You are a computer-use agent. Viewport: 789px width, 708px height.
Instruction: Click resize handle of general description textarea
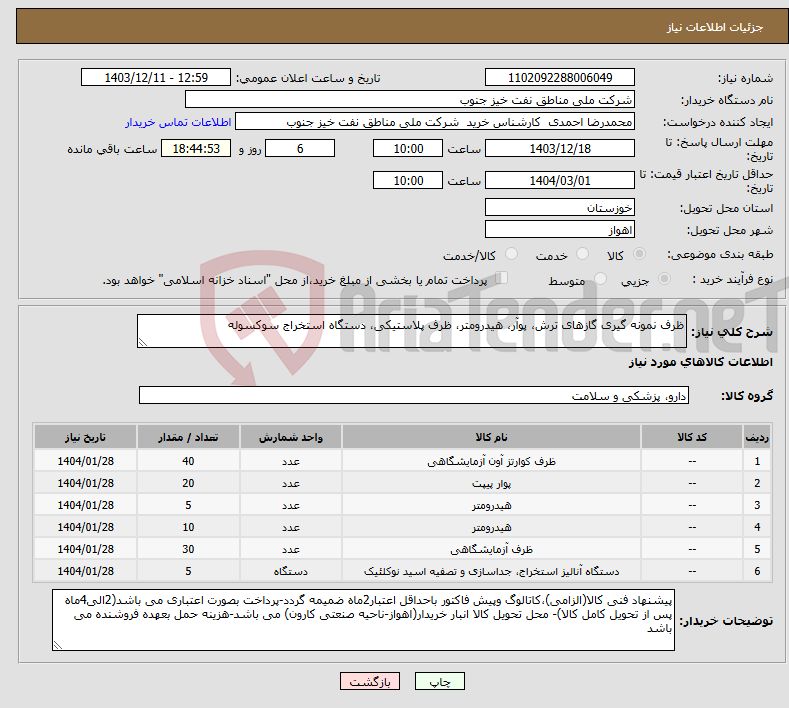tap(143, 343)
